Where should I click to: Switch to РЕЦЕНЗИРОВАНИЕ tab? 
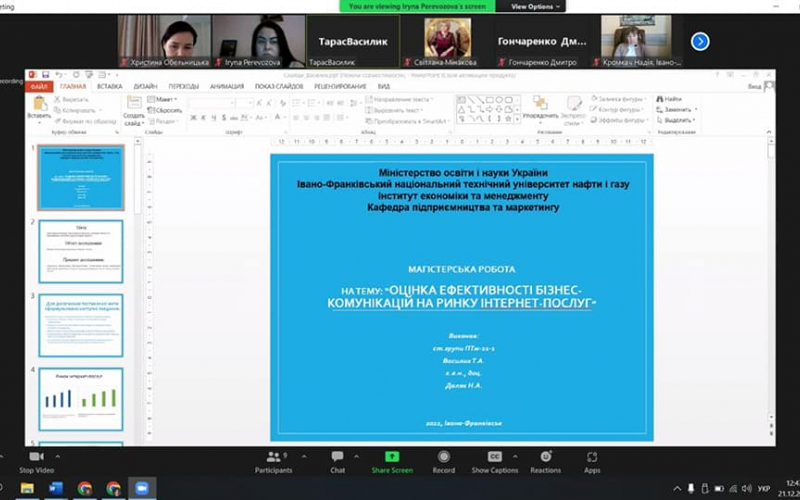(x=340, y=87)
